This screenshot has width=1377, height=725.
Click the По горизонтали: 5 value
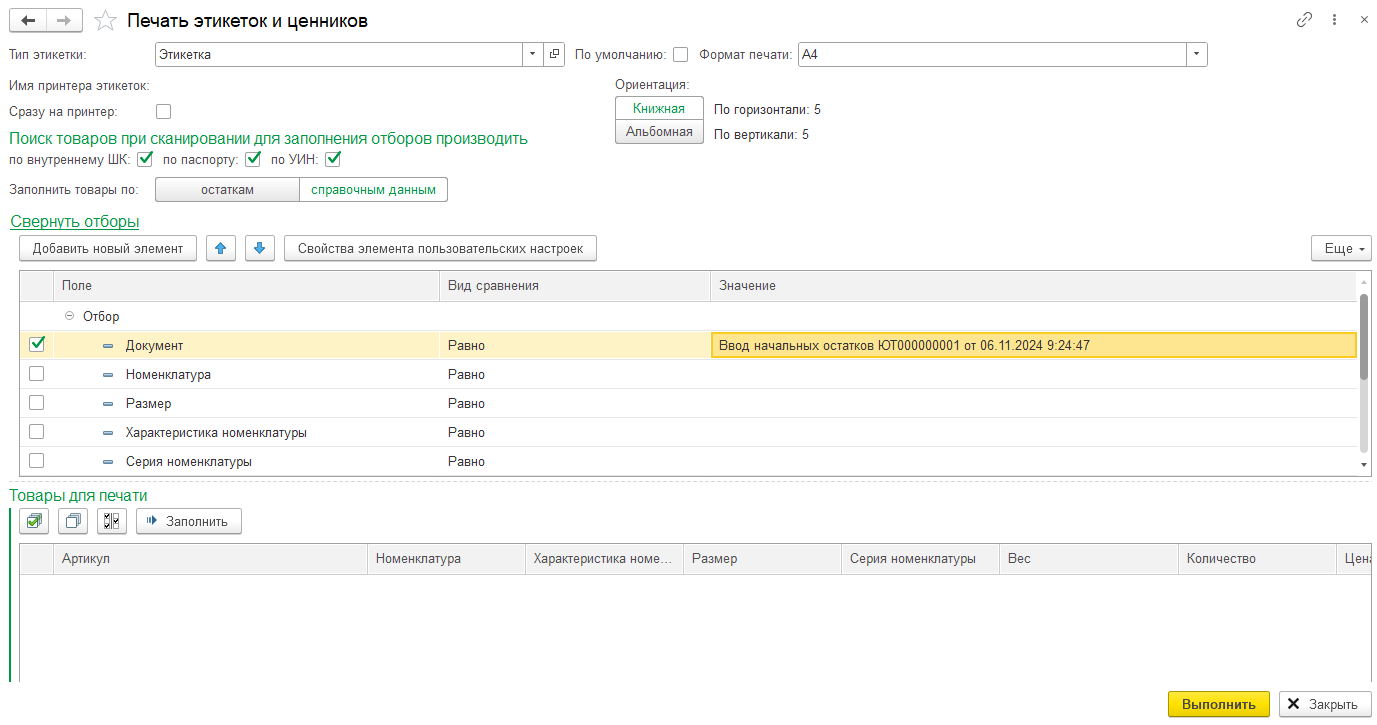pos(767,109)
